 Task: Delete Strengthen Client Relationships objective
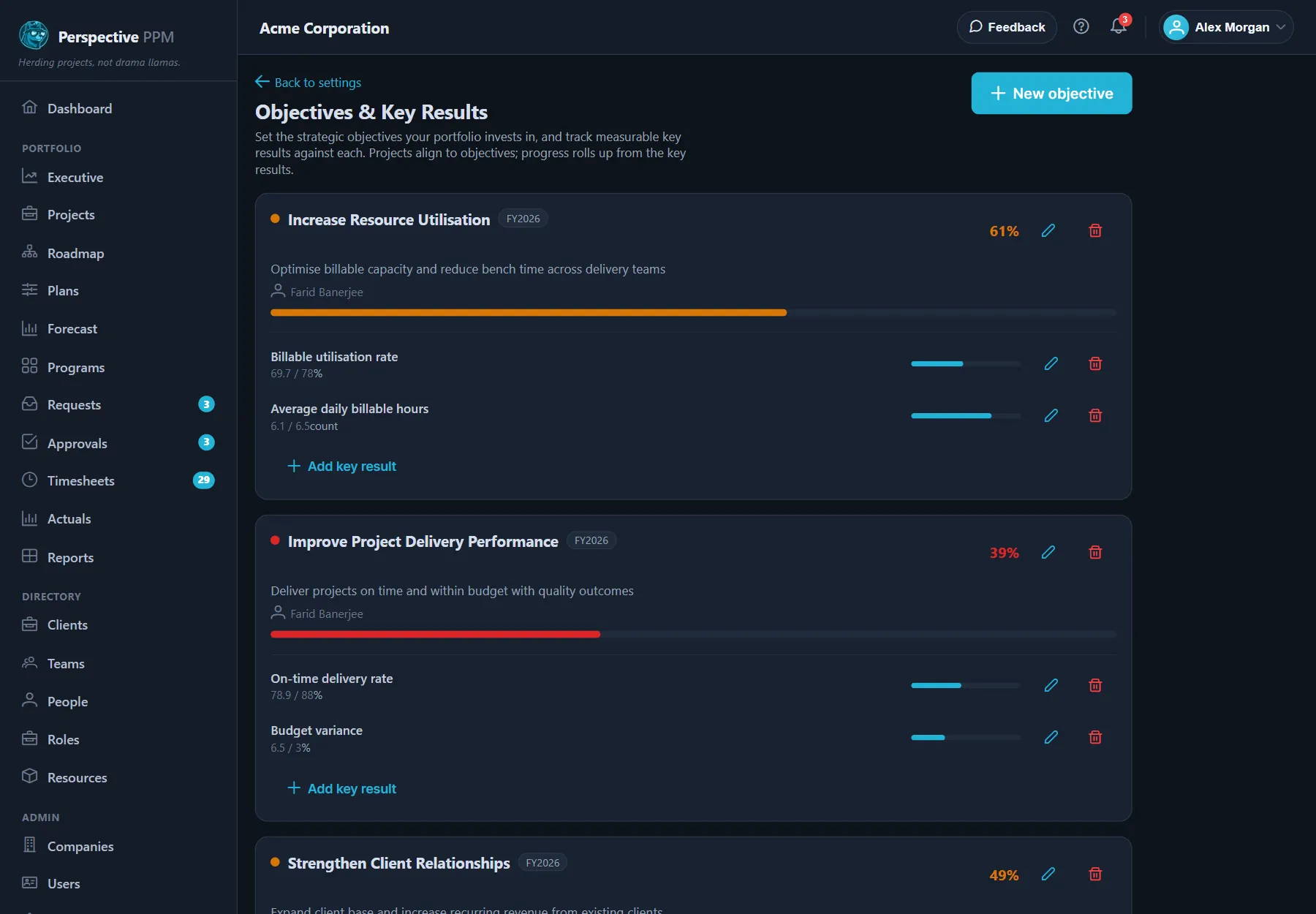pos(1095,875)
